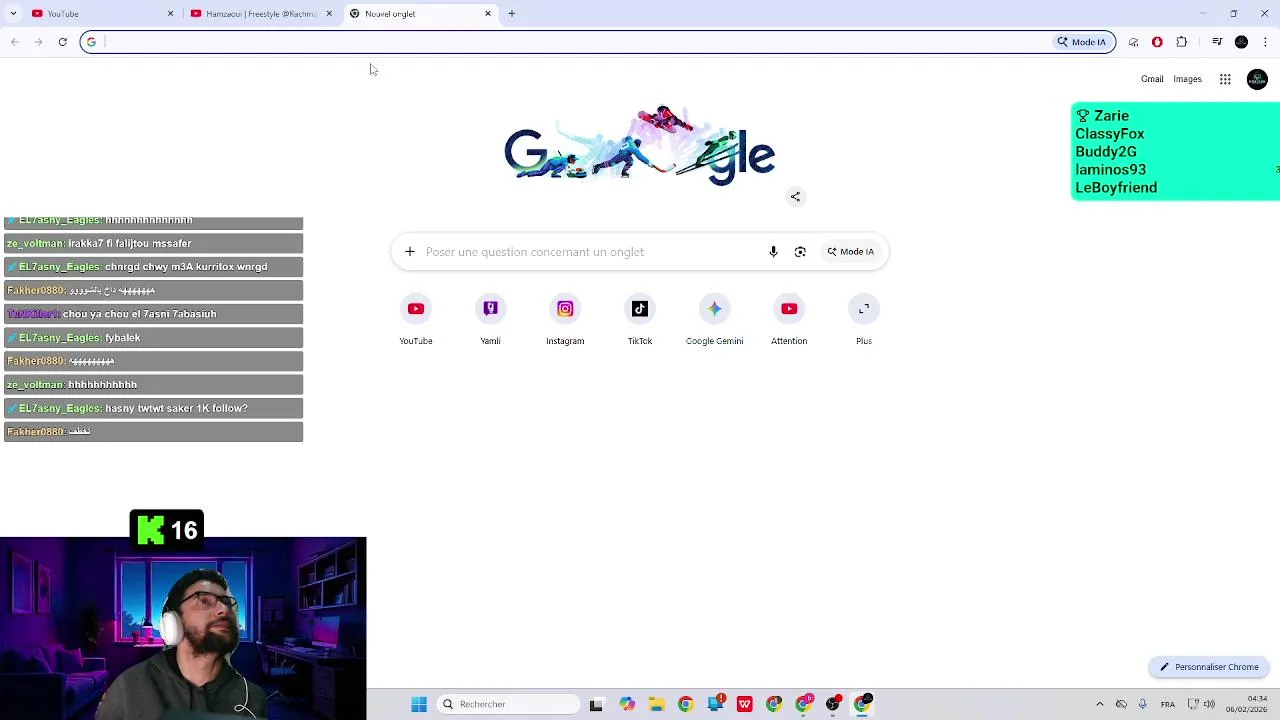Open Gmail link
Viewport: 1280px width, 720px height.
point(1152,79)
